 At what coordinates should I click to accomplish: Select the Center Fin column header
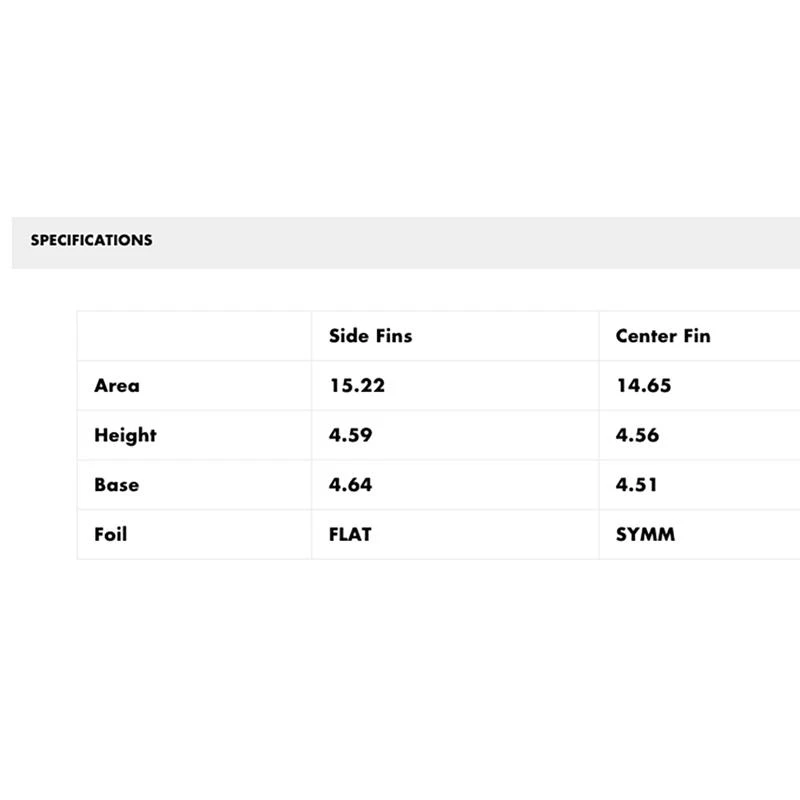663,336
